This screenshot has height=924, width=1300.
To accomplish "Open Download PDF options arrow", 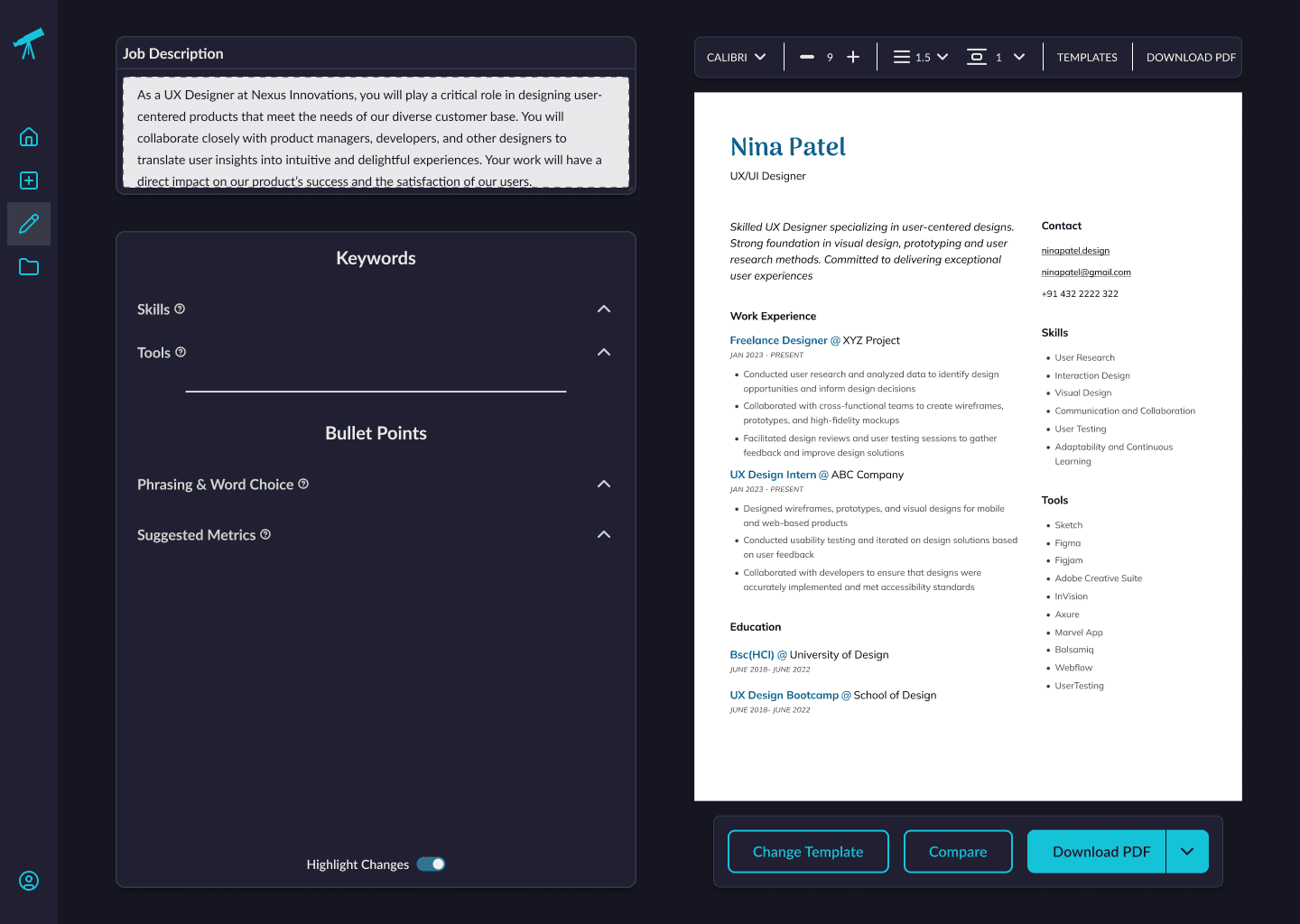I will 1187,852.
